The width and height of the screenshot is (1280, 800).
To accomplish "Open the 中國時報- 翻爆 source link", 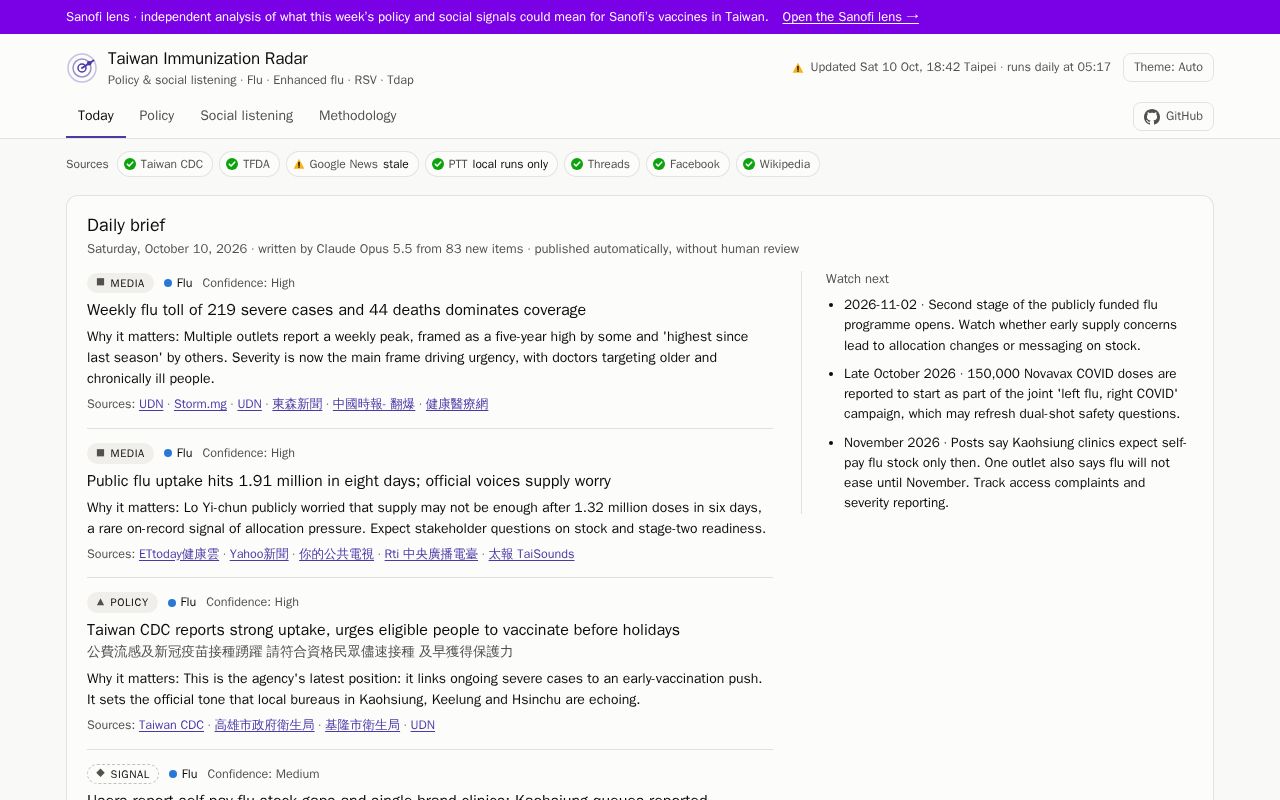I will coord(374,404).
